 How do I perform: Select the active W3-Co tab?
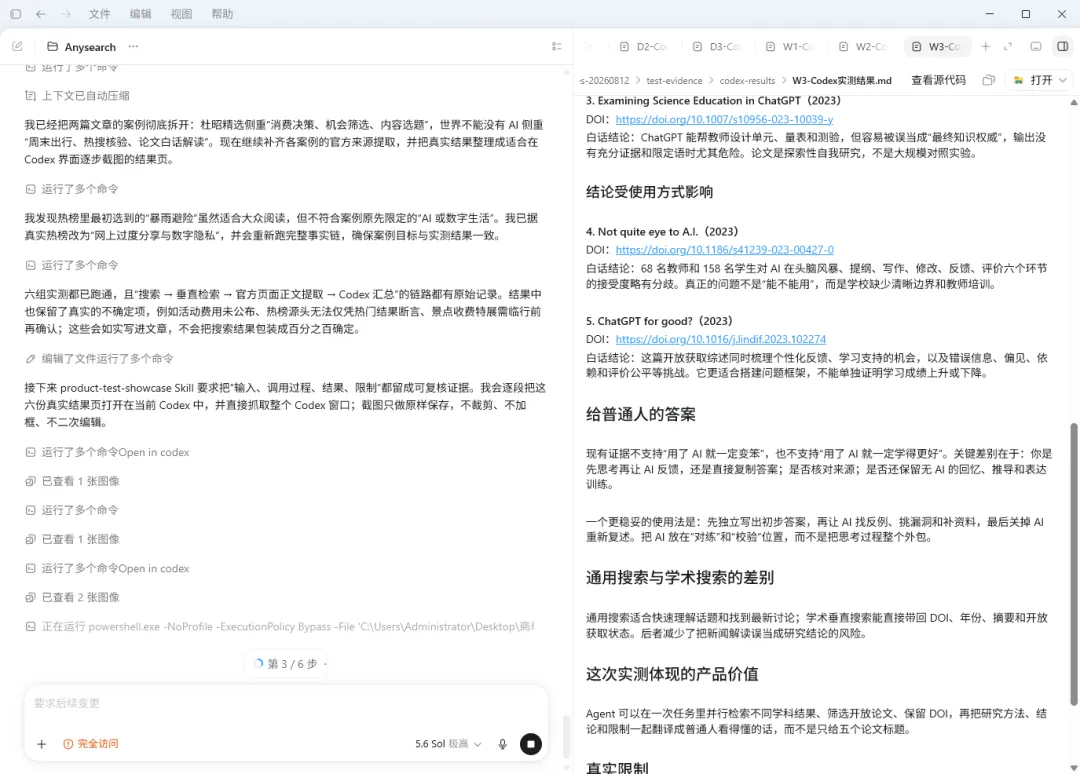tap(936, 46)
